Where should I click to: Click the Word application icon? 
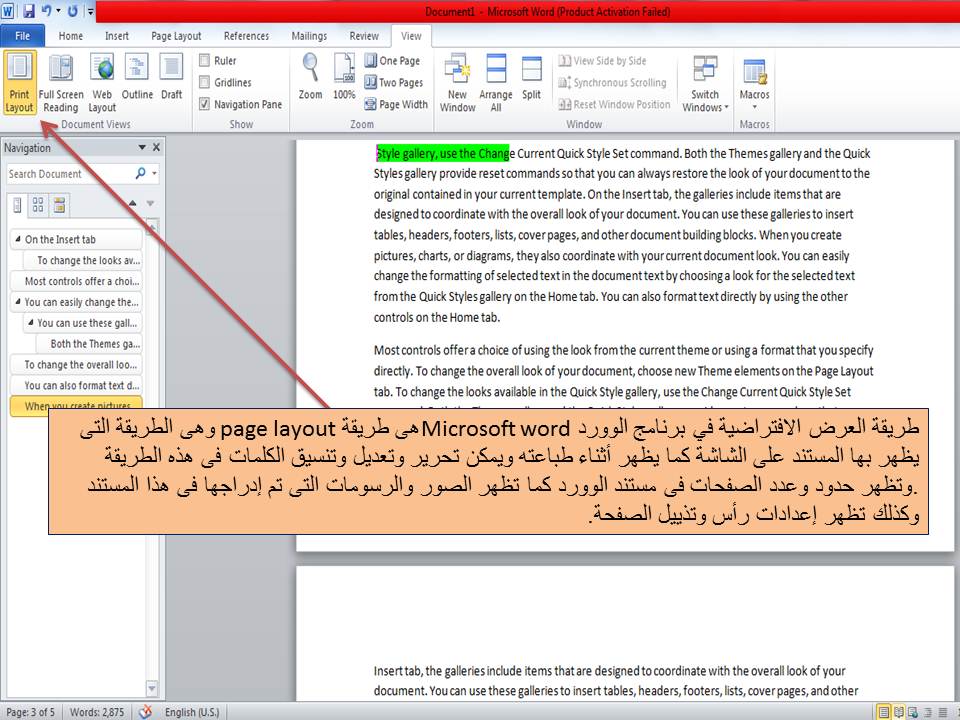point(9,11)
